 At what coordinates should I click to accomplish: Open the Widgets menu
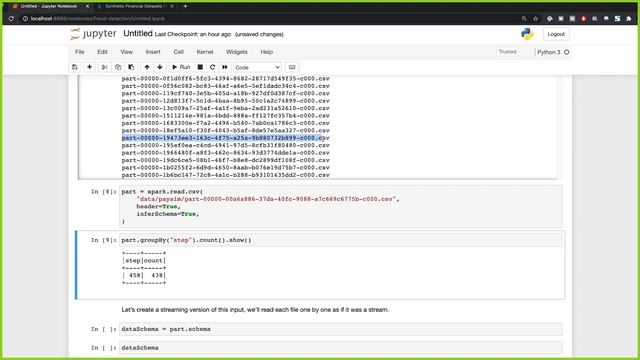237,52
